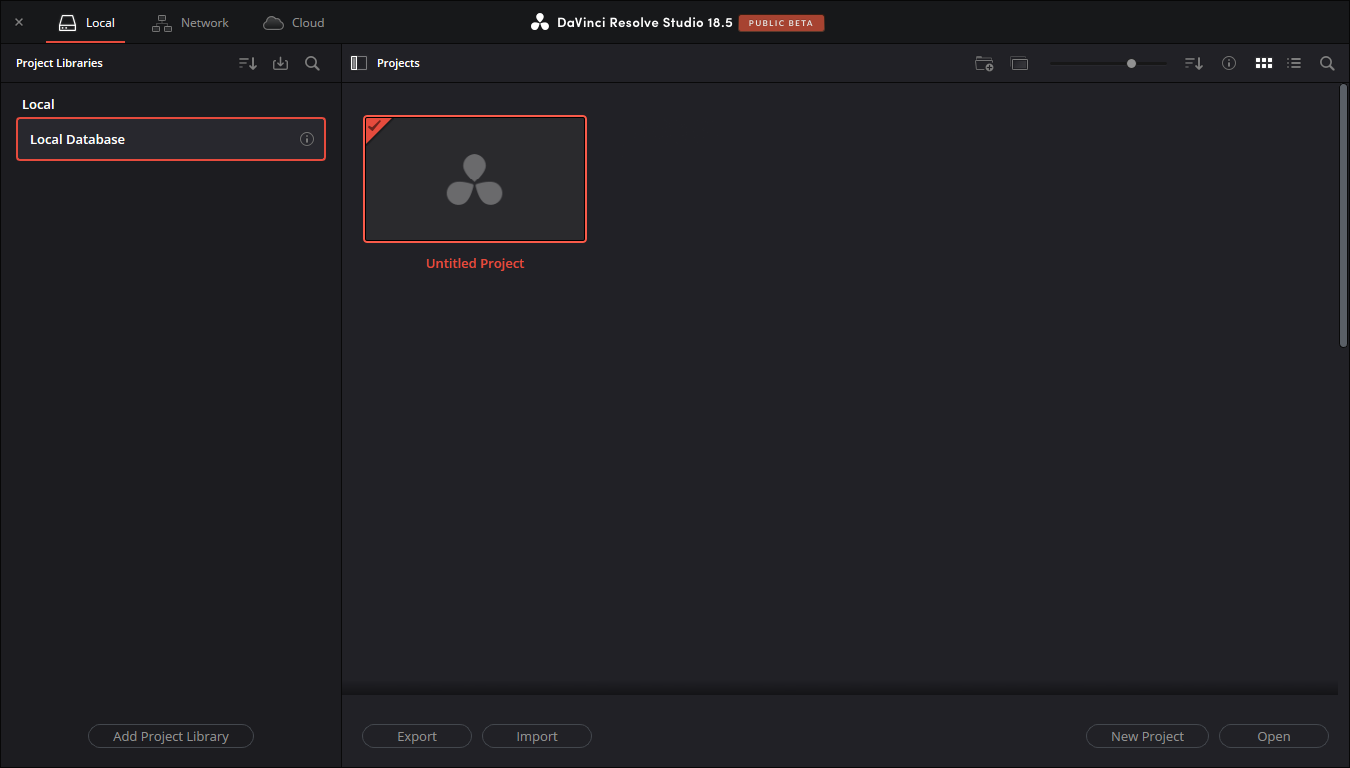This screenshot has width=1350, height=768.
Task: Switch to the Network tab
Action: point(190,22)
